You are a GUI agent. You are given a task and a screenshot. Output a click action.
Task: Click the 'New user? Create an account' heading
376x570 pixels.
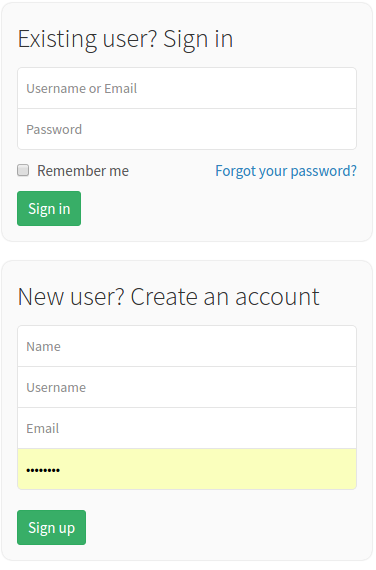[x=168, y=297]
